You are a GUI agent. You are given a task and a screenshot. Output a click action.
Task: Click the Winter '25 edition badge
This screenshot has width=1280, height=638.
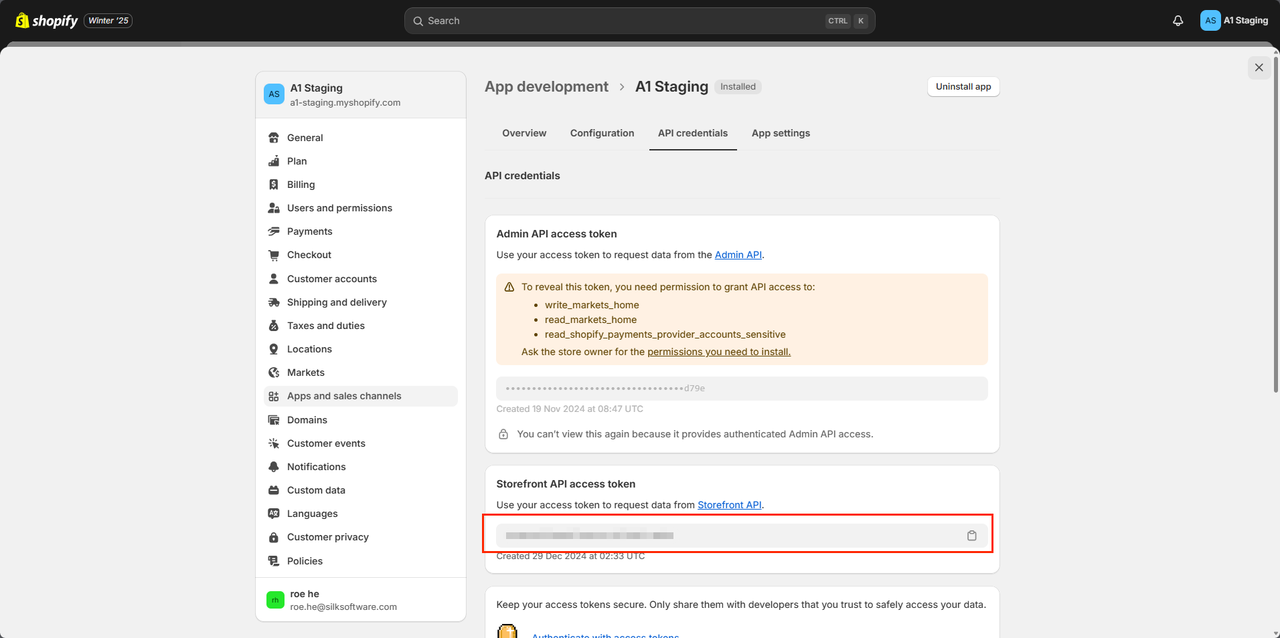(x=108, y=20)
